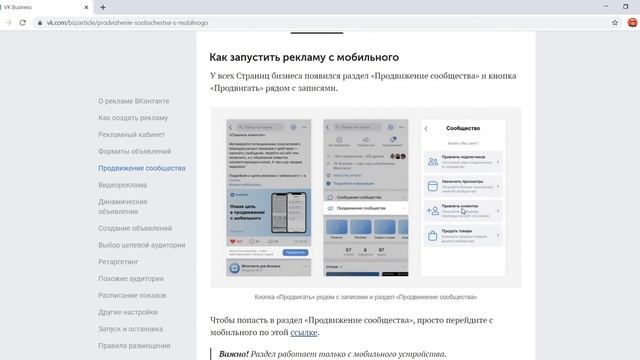Open 'Видеореклама' sidebar item
Viewport: 640px width, 360px height.
tap(122, 185)
